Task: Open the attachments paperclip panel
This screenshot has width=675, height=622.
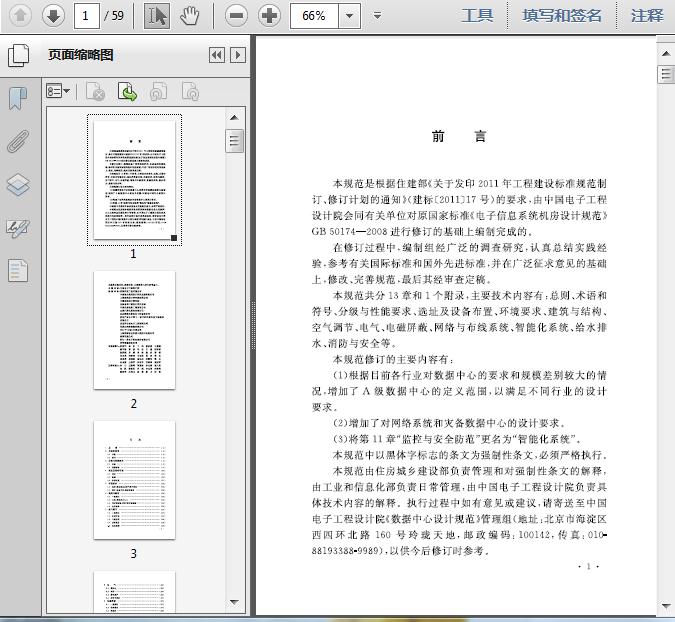Action: pos(18,142)
